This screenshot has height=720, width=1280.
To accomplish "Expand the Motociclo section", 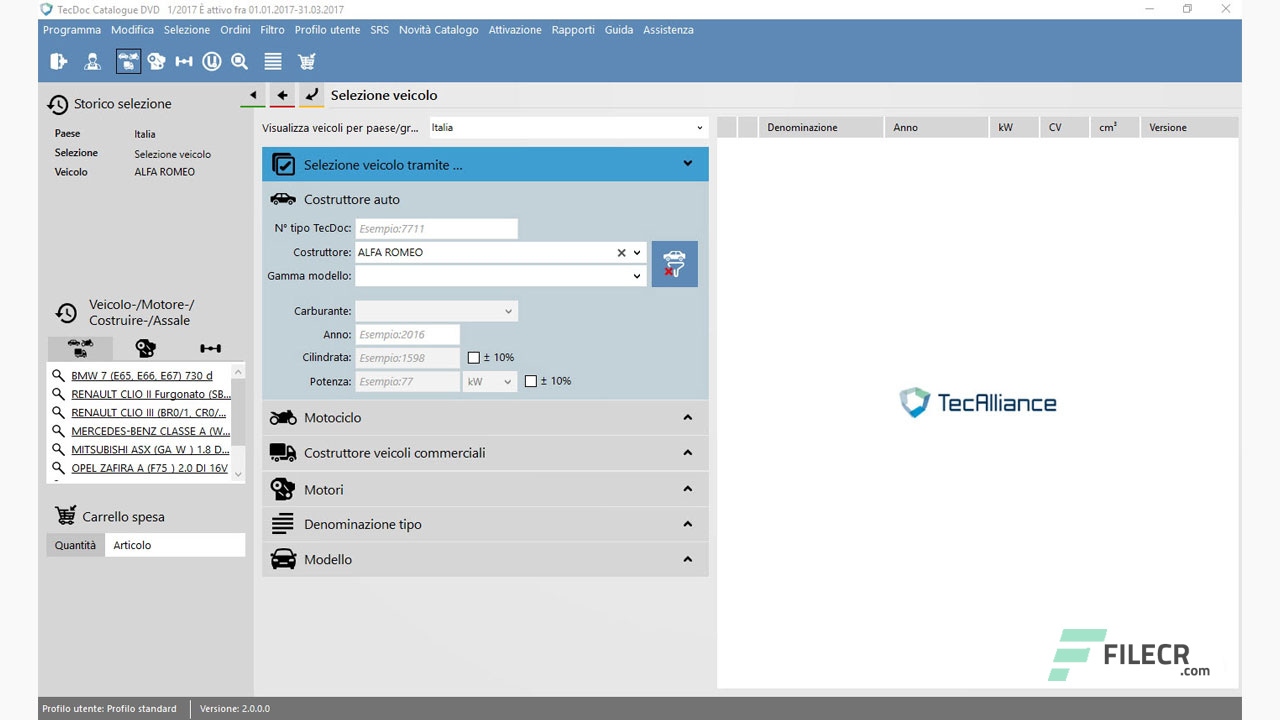I will pyautogui.click(x=687, y=417).
